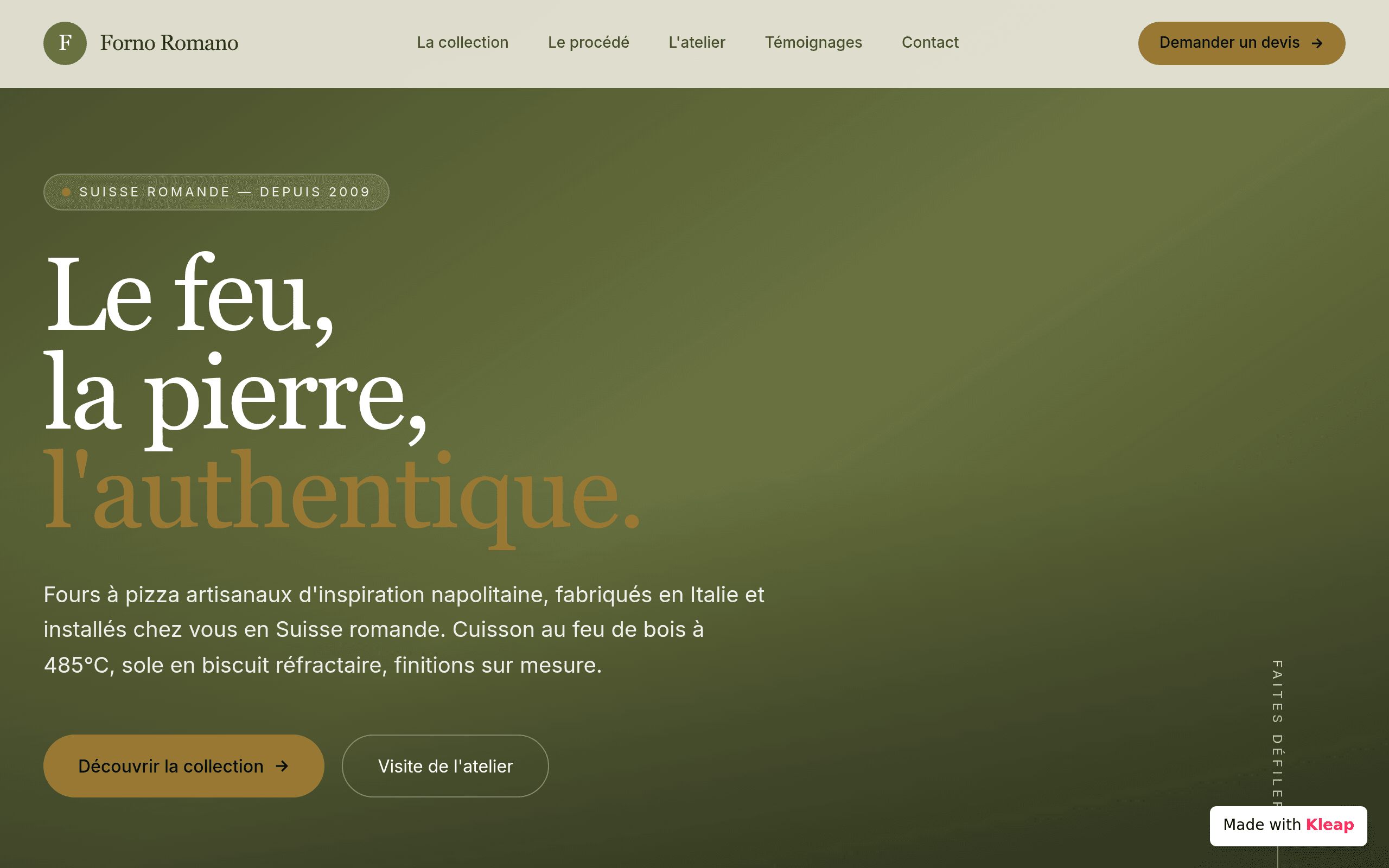Click the Visite de l'atelier outlined button

445,766
